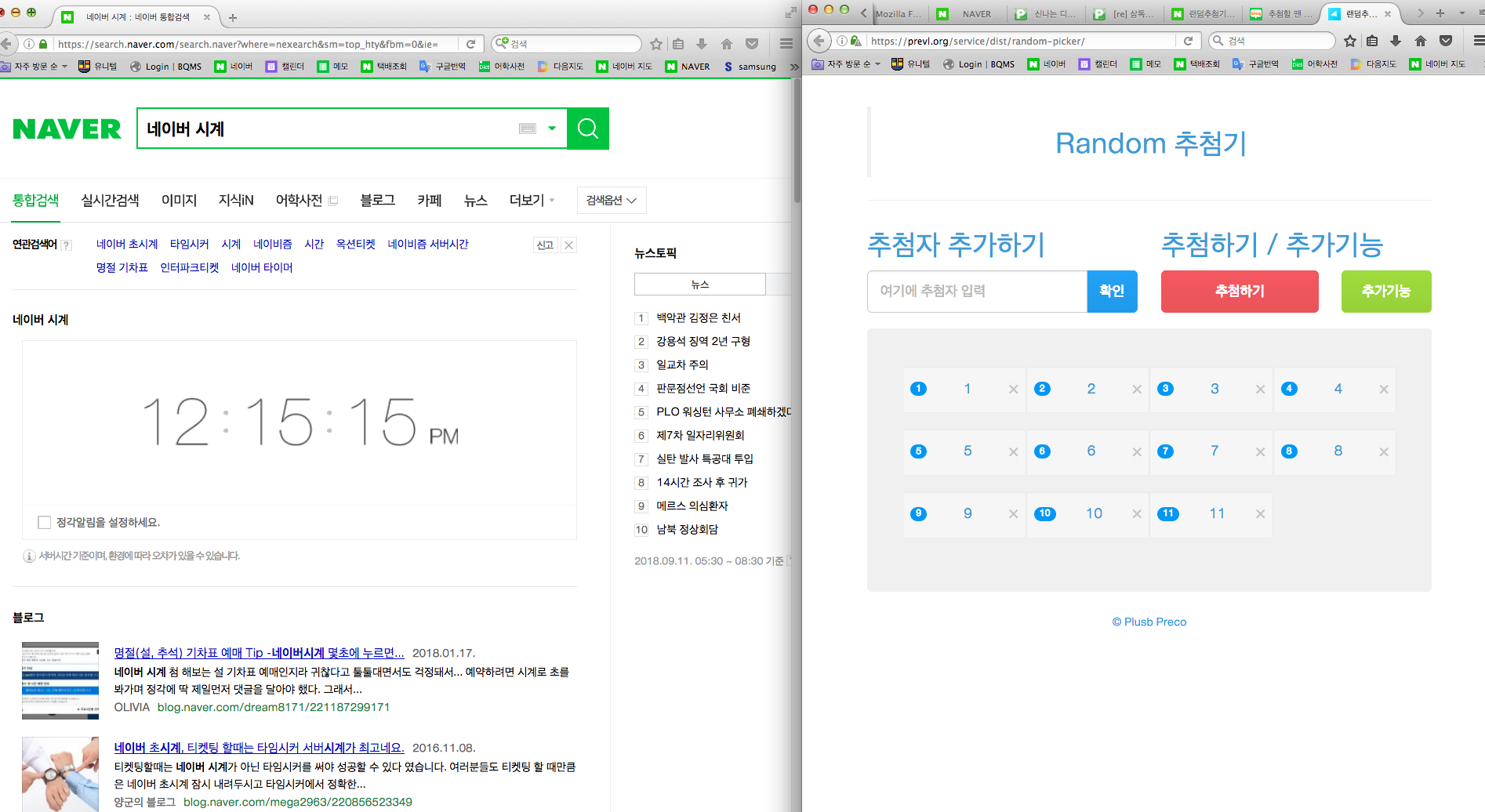Screen dimensions: 1485x812
Task: Open news topic 백악관 김정은 친서
Action: click(x=699, y=317)
